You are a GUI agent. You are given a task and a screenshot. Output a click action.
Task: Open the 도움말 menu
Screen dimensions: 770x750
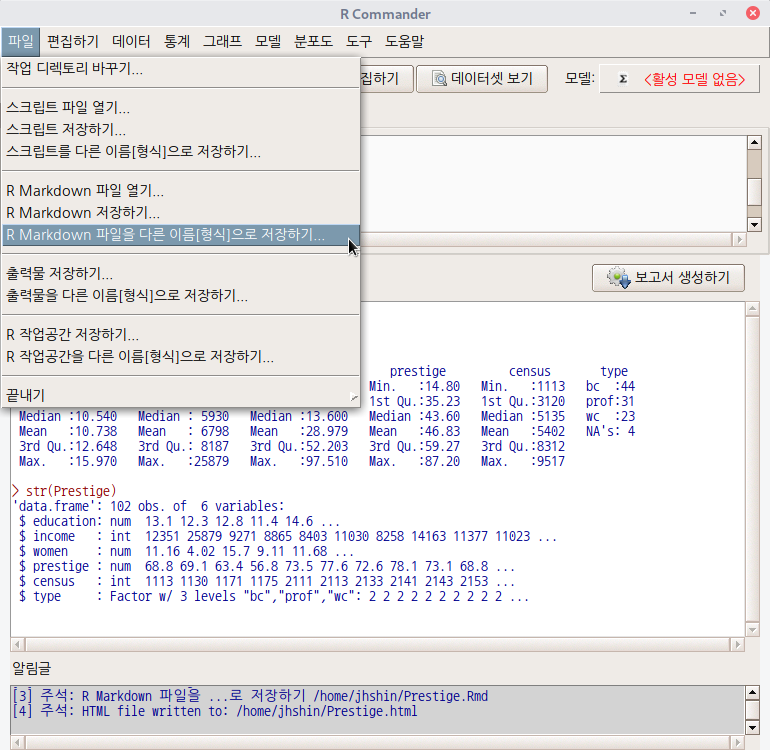(x=404, y=41)
